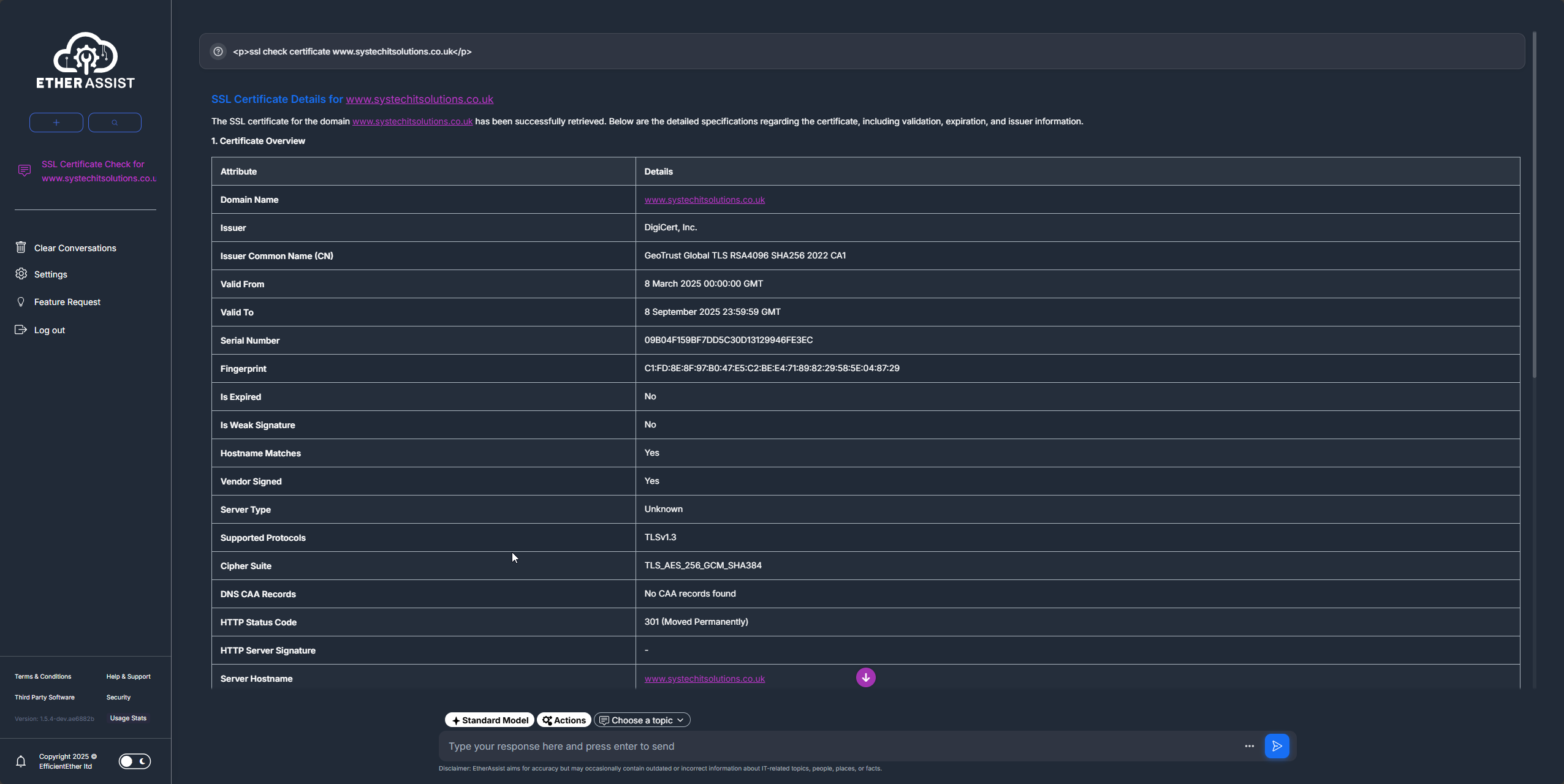Open conversation search with the magnifier button
Screen dimensions: 1564x784
click(115, 123)
